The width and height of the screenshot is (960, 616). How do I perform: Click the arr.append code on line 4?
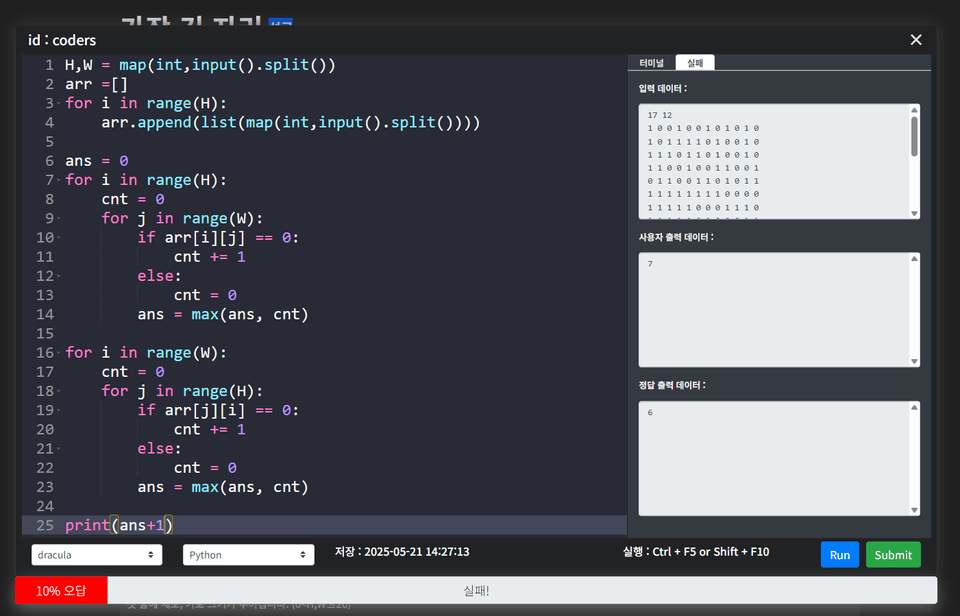[291, 122]
